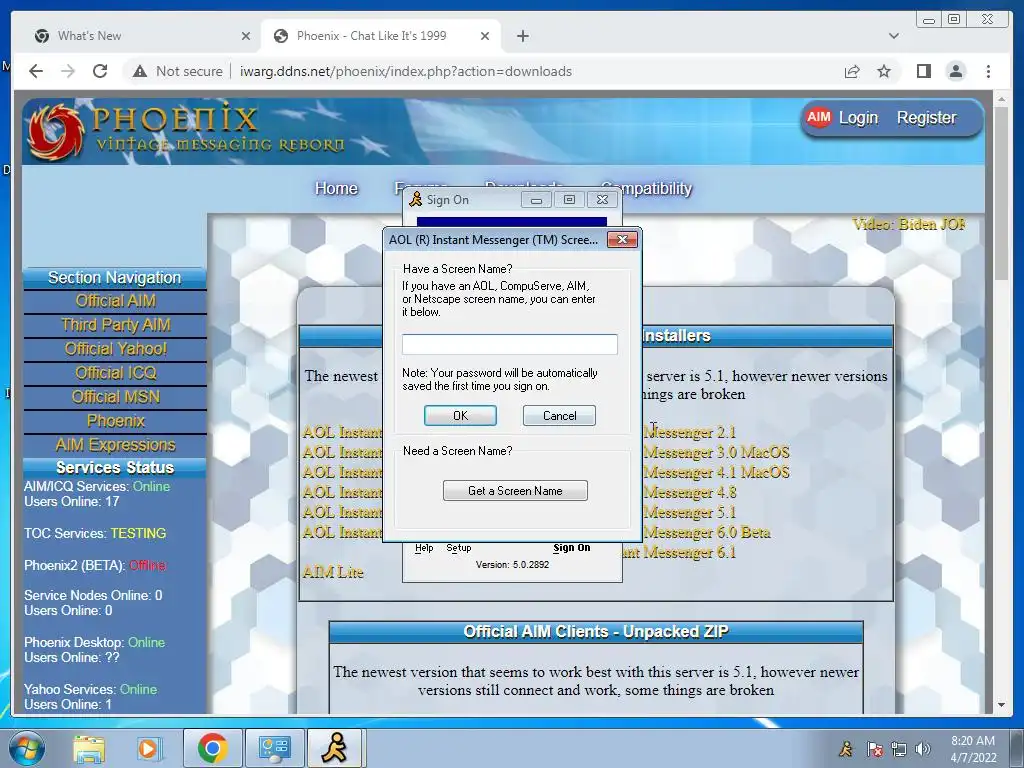Close the Phoenix tab
This screenshot has width=1024, height=768.
[x=485, y=36]
